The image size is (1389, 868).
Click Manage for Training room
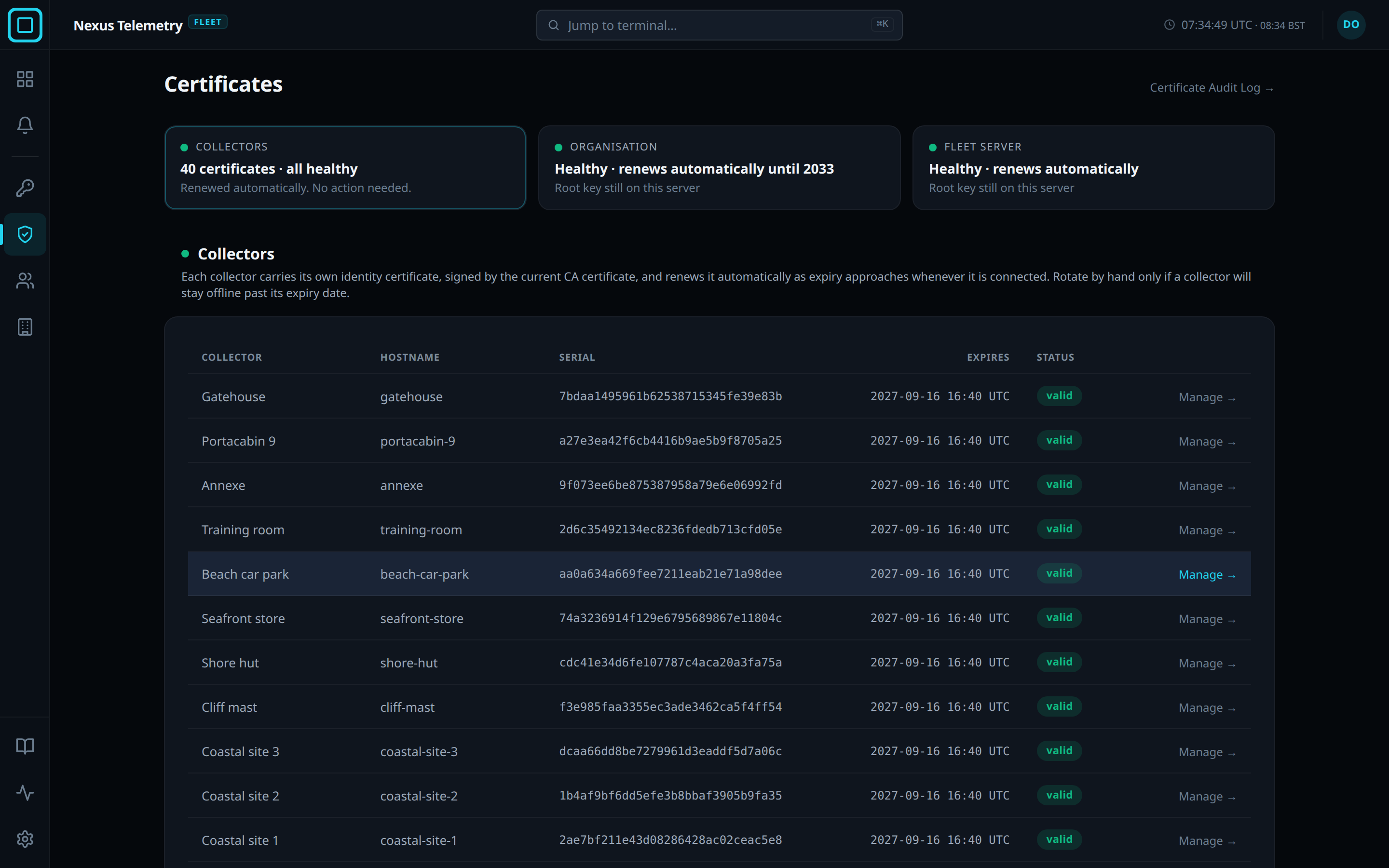(x=1207, y=530)
